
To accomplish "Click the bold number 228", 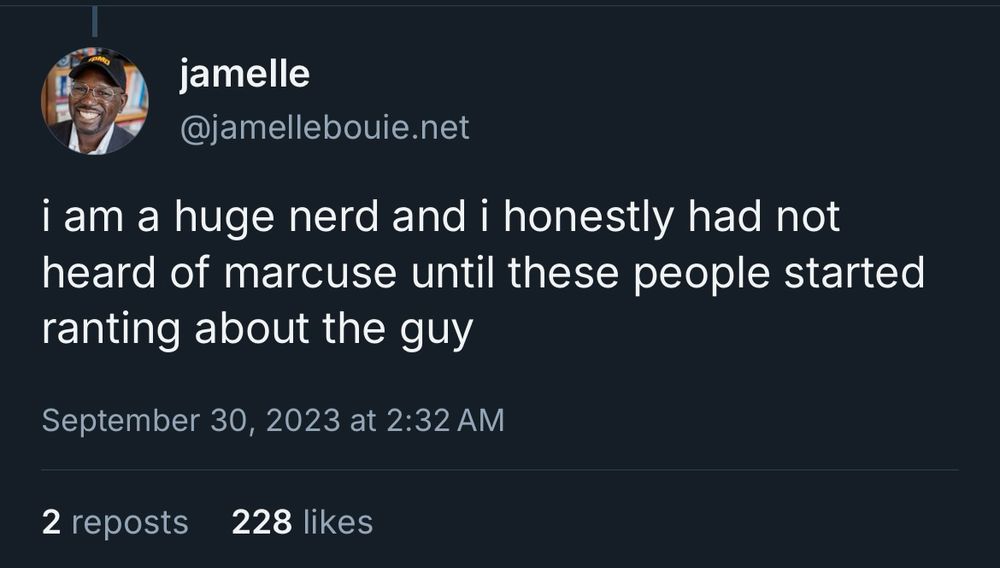I will click(x=261, y=522).
